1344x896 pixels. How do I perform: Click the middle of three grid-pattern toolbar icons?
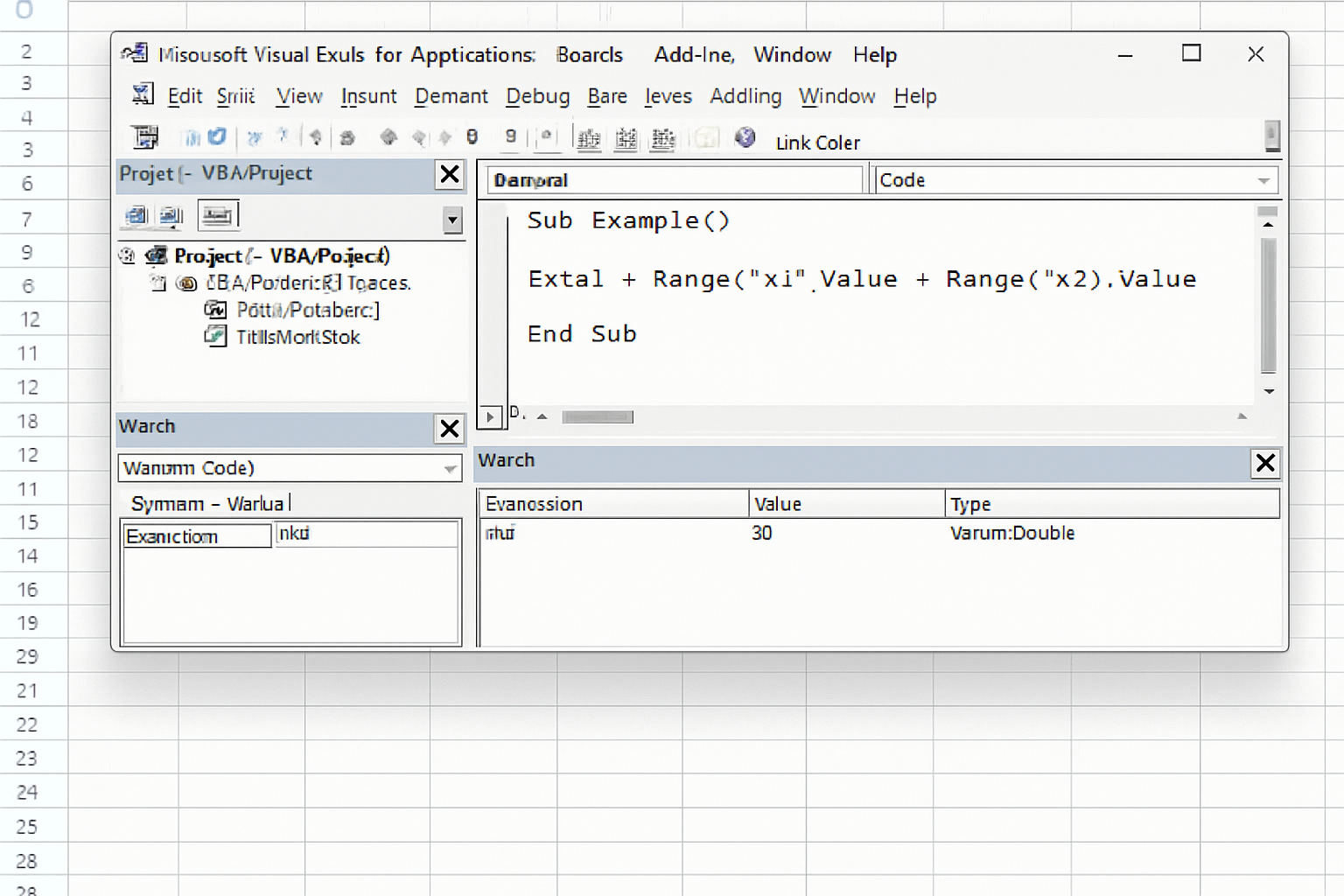pos(626,138)
